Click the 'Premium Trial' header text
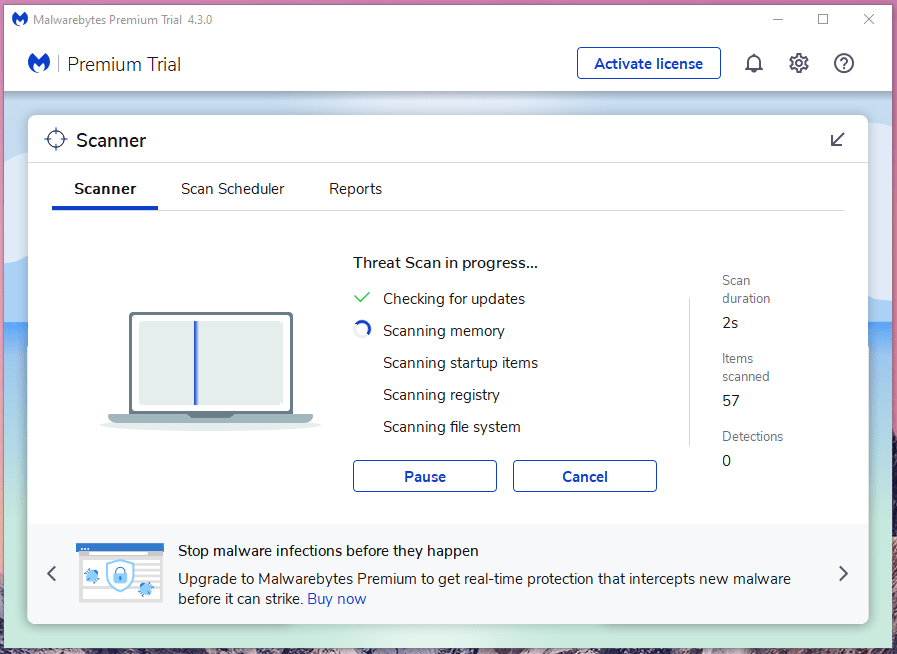 [x=124, y=64]
